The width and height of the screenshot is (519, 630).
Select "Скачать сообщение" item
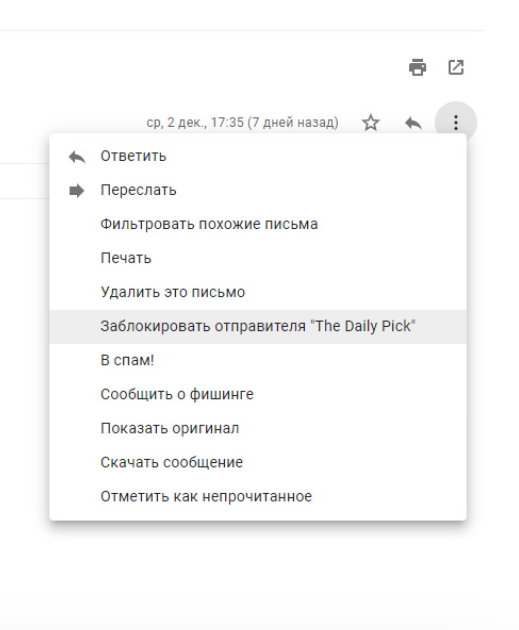[x=257, y=463]
